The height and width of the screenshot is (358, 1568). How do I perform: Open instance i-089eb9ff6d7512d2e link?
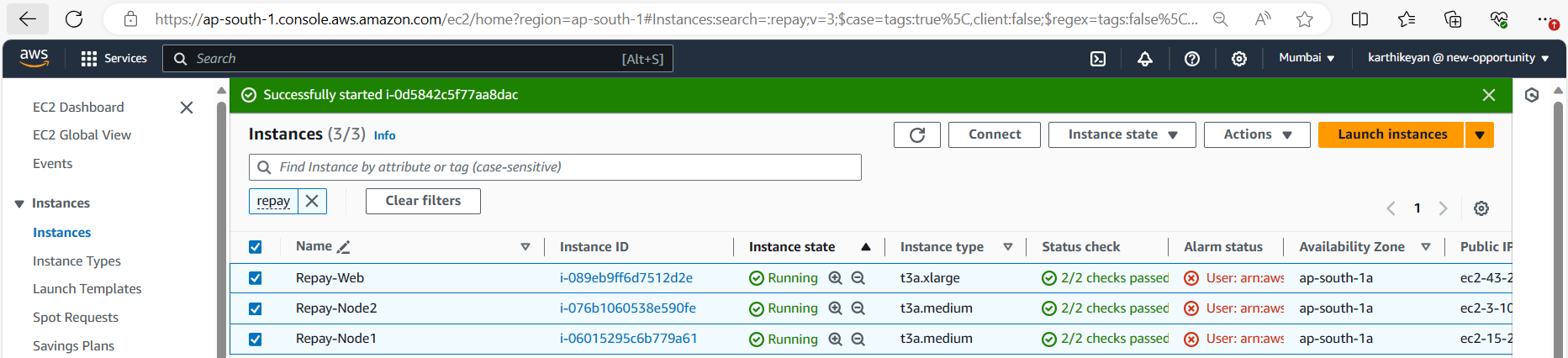626,278
